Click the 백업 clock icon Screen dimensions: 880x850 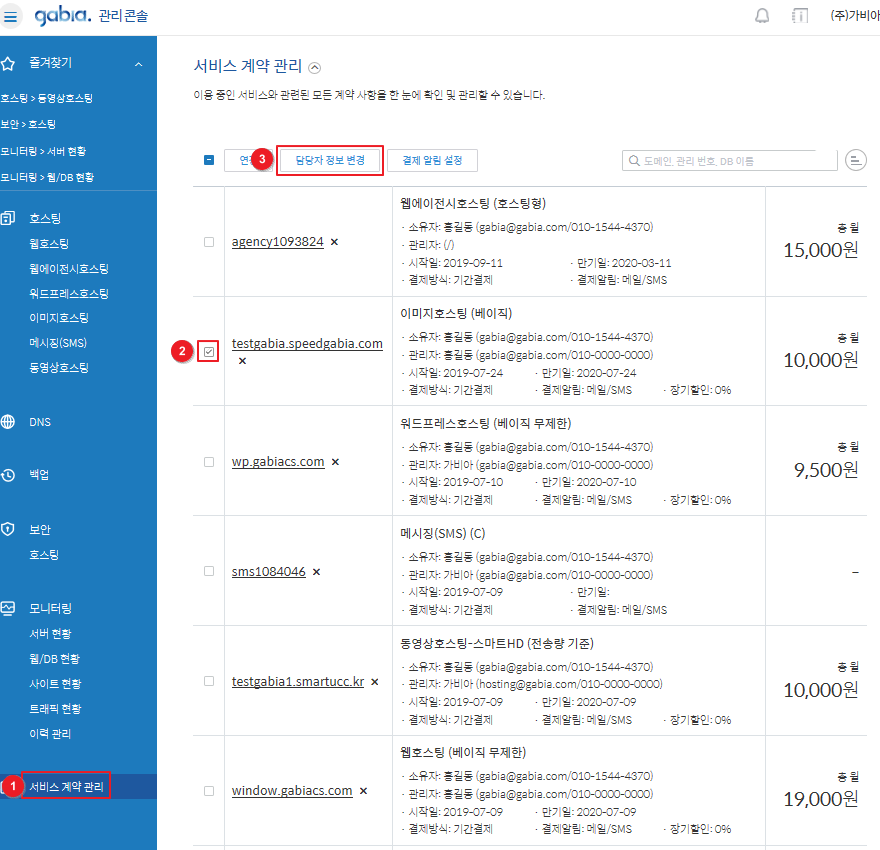coord(8,475)
